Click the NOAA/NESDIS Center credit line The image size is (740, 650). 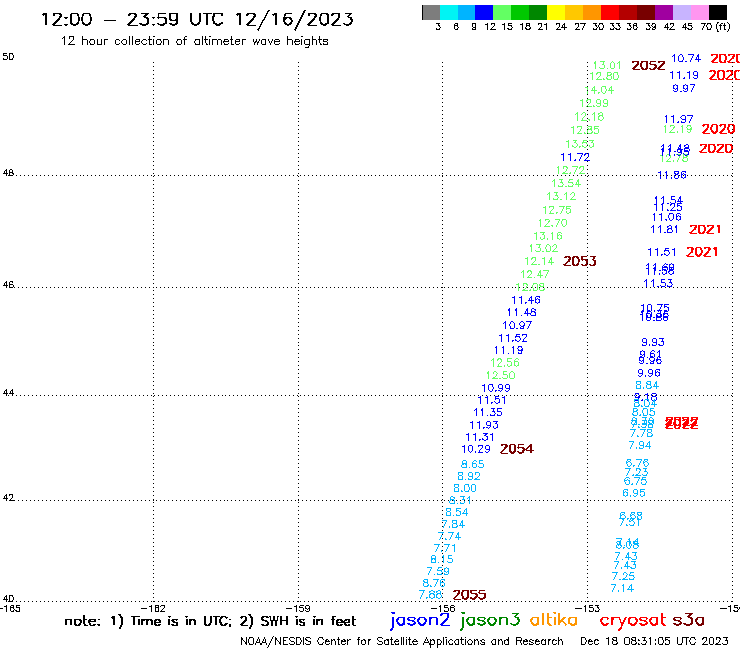point(402,642)
